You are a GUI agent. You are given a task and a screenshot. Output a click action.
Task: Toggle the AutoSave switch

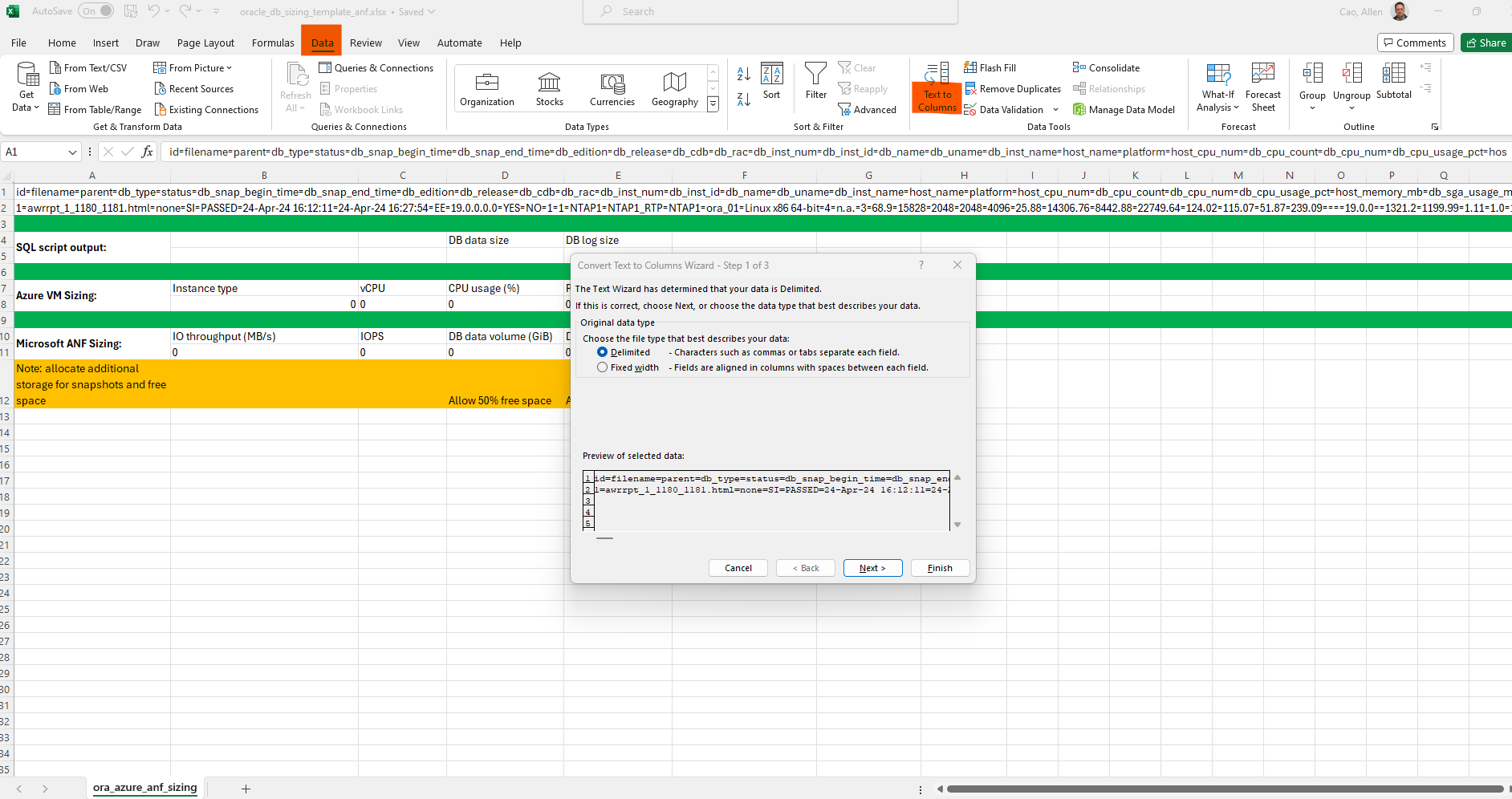coord(96,11)
